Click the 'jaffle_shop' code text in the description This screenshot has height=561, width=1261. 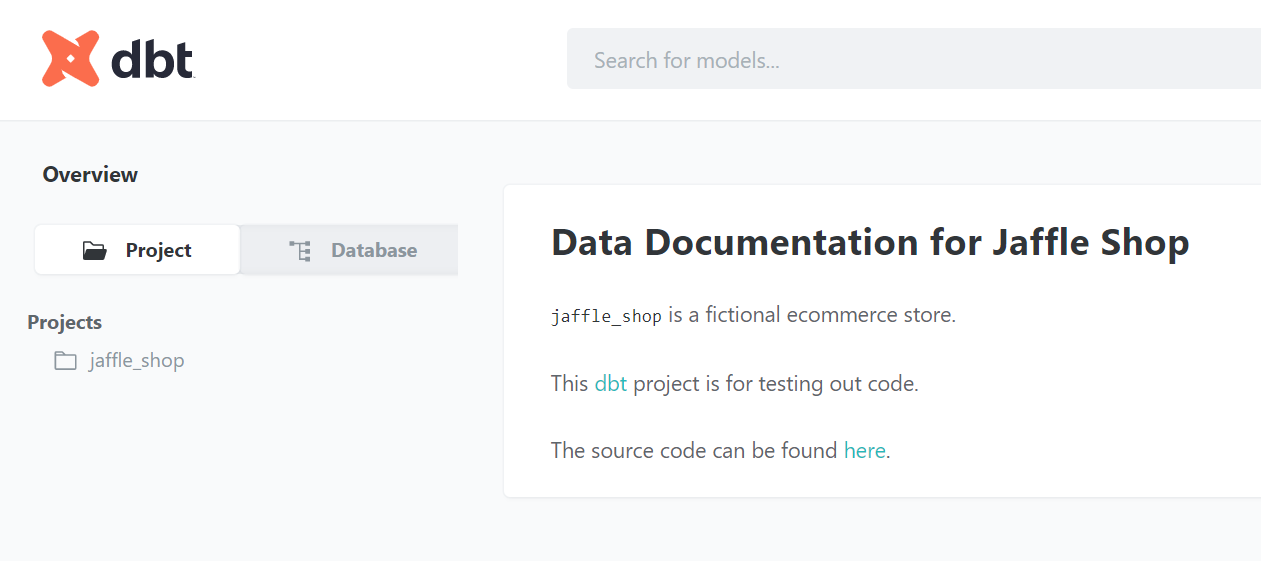(606, 316)
